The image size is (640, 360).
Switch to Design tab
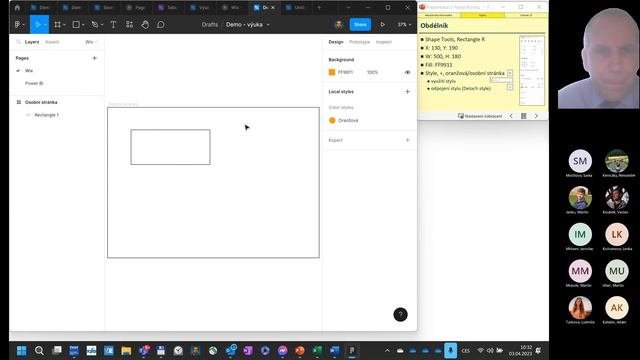point(336,42)
